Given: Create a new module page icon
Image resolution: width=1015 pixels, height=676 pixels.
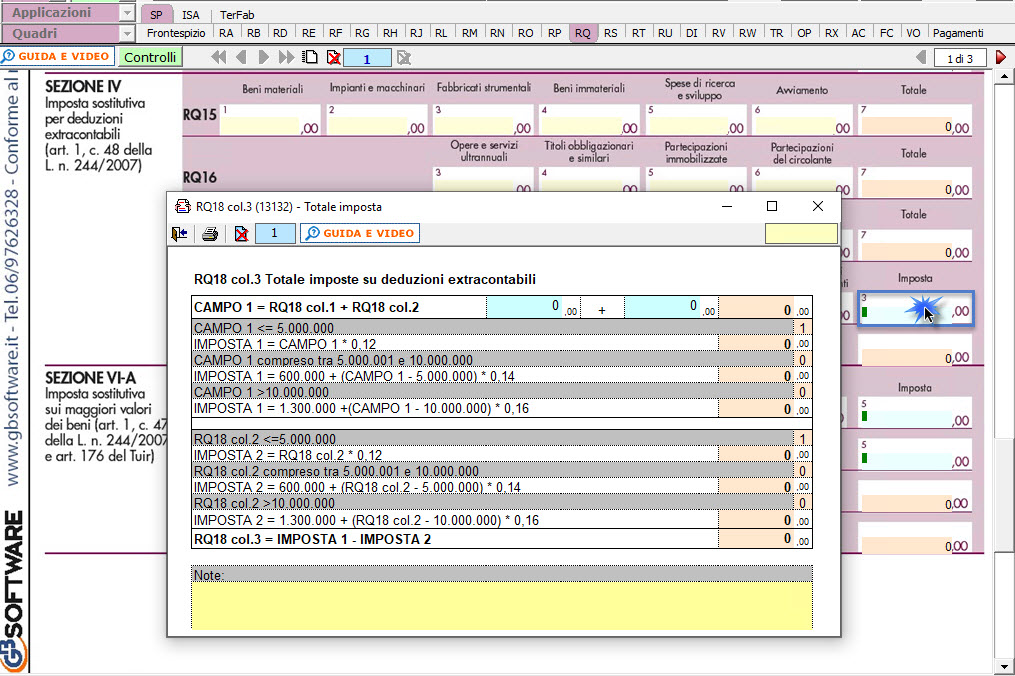Looking at the screenshot, I should tap(311, 58).
